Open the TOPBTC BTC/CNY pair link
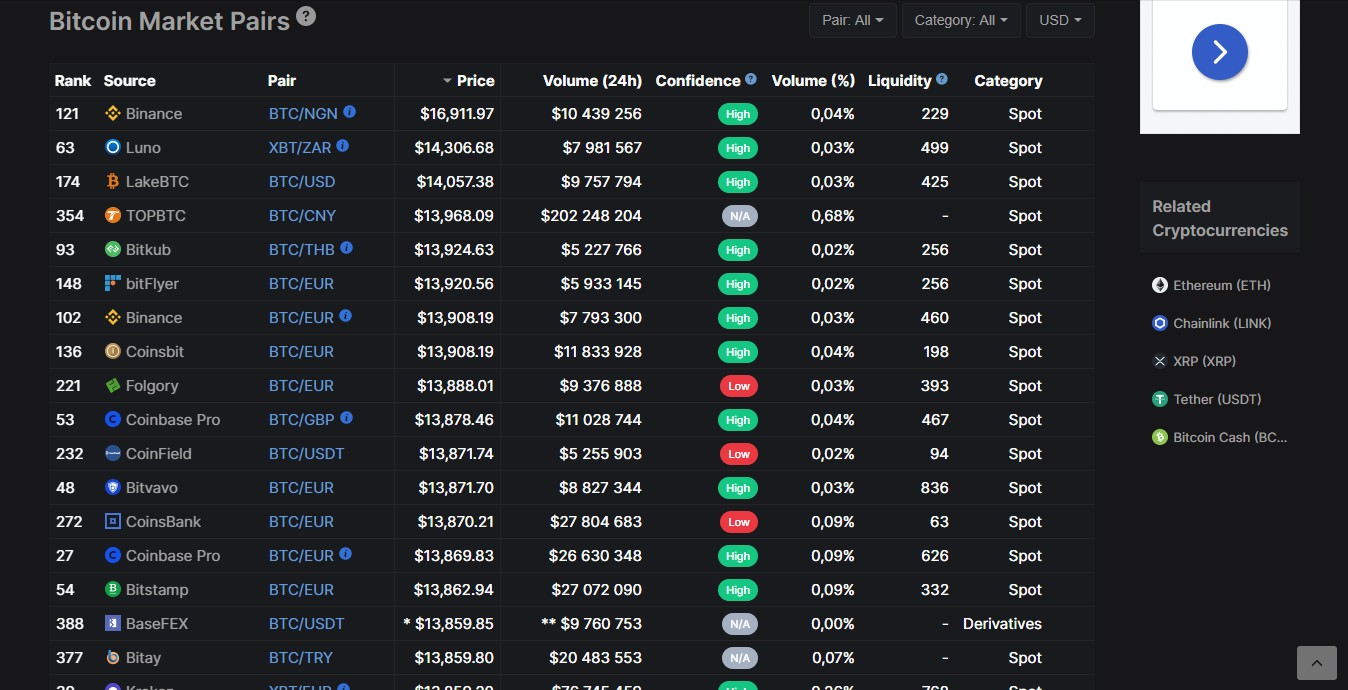The image size is (1348, 690). (x=302, y=215)
